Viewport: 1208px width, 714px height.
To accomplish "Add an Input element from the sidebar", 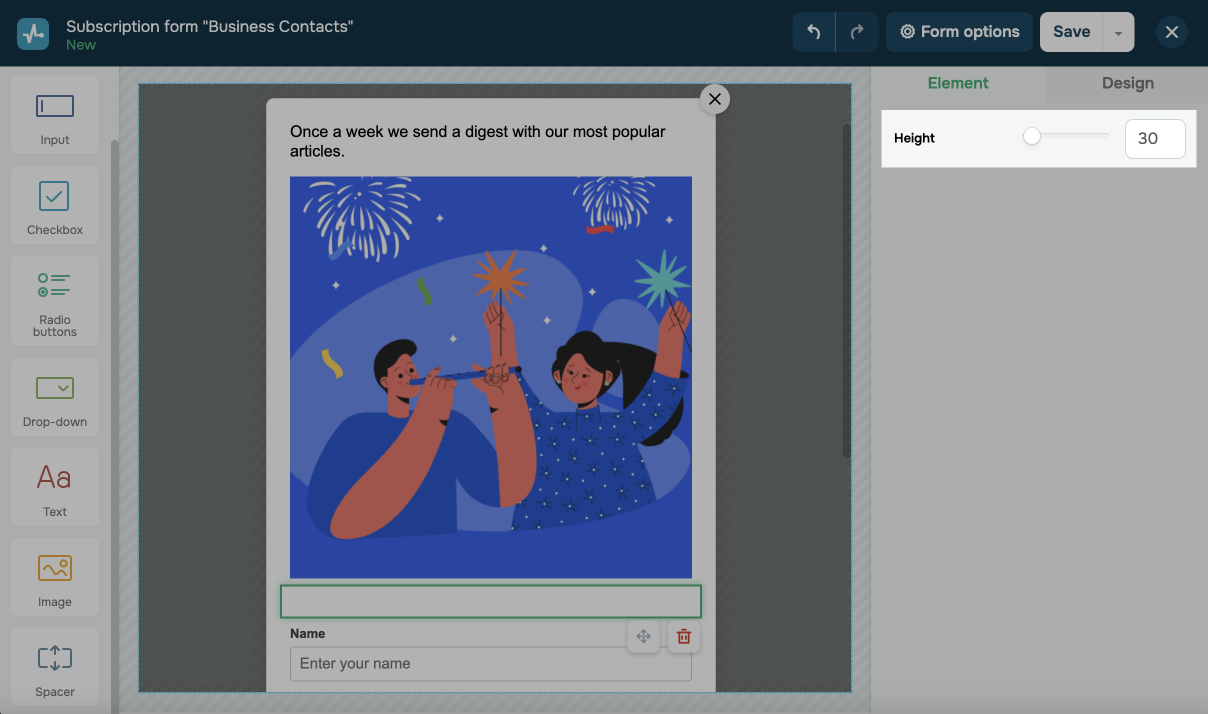I will [55, 115].
